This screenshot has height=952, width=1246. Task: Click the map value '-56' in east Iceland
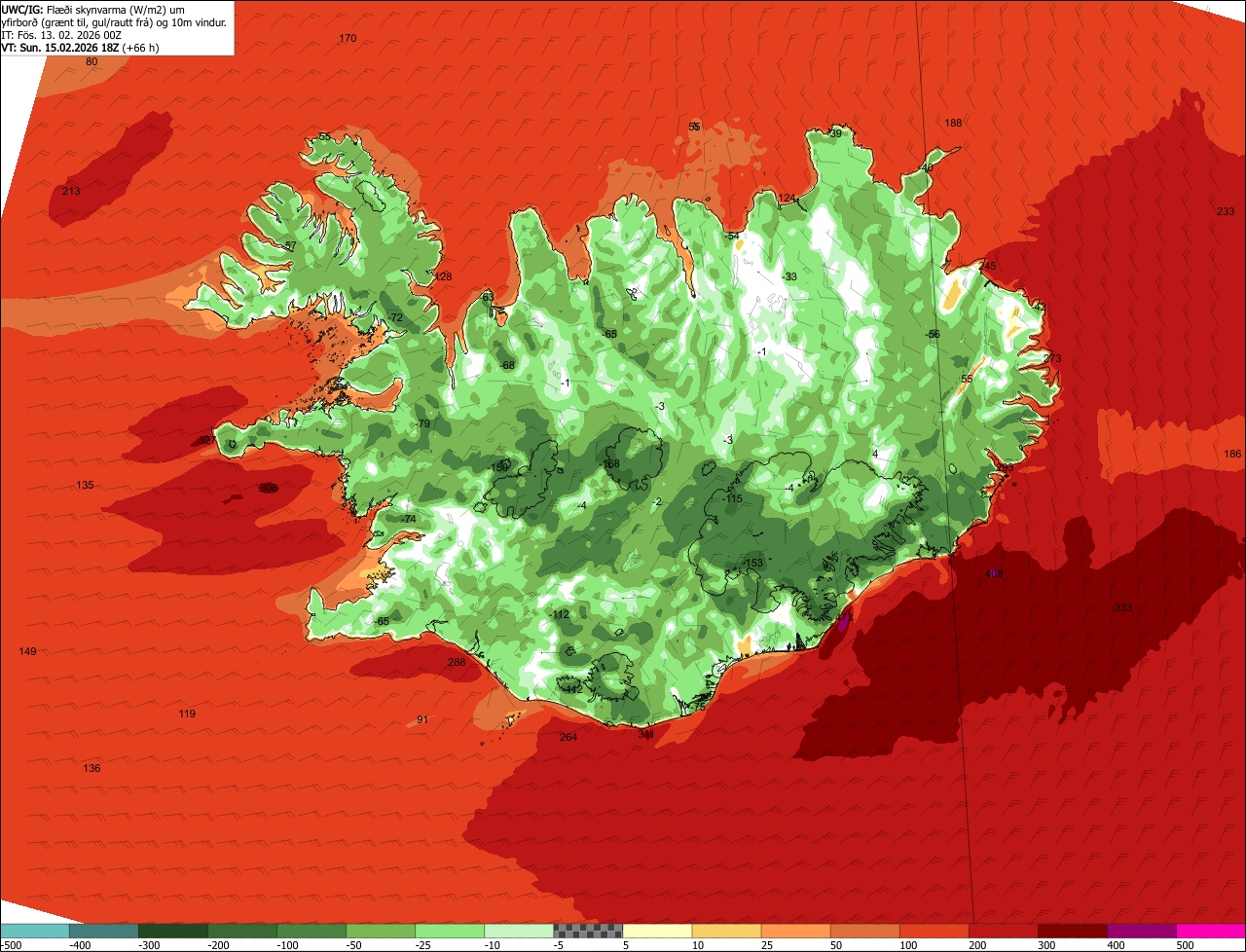coord(933,334)
